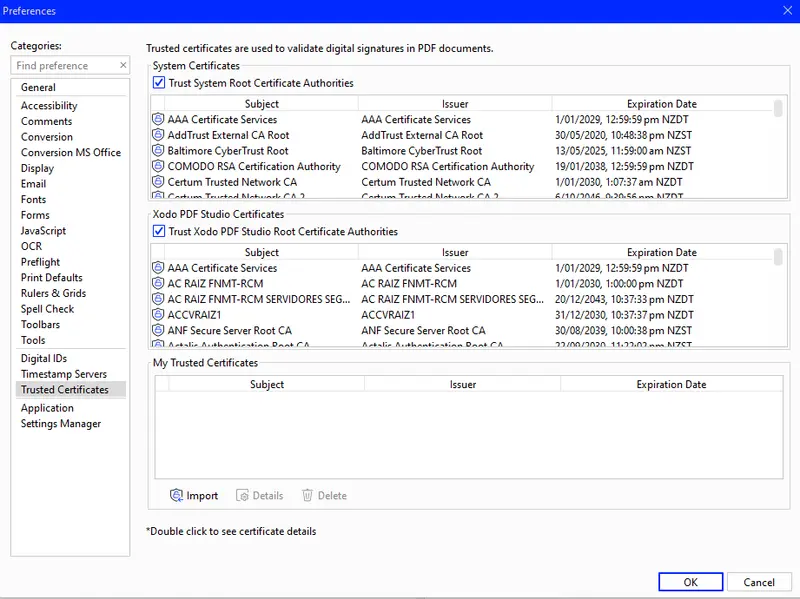Open the General category

(38, 87)
